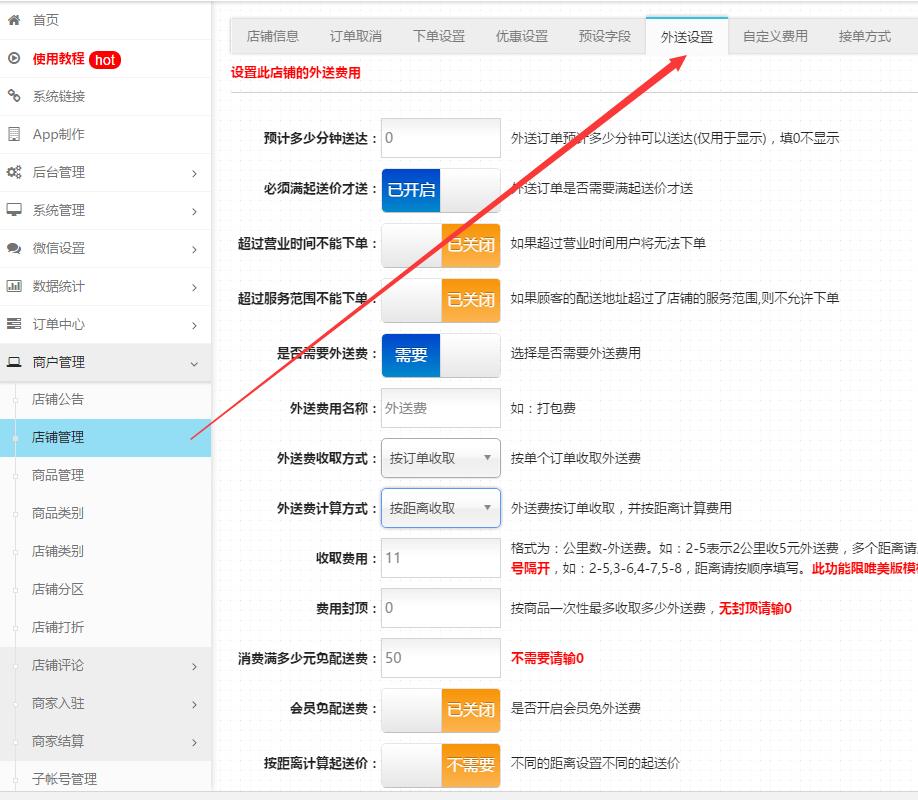Click the gears icon beside 后台管理
The image size is (918, 800).
(x=14, y=172)
